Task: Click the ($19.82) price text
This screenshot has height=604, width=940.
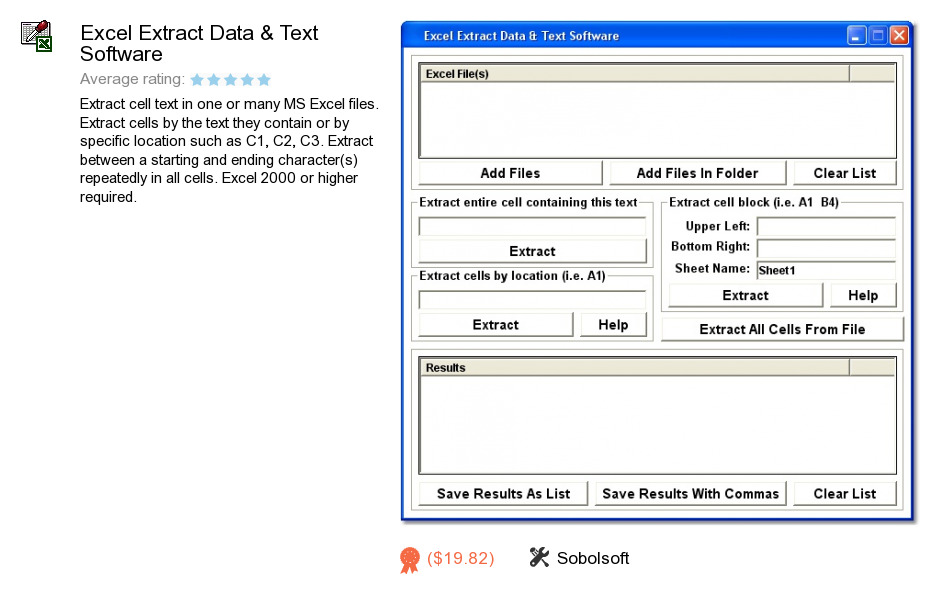Action: point(460,558)
